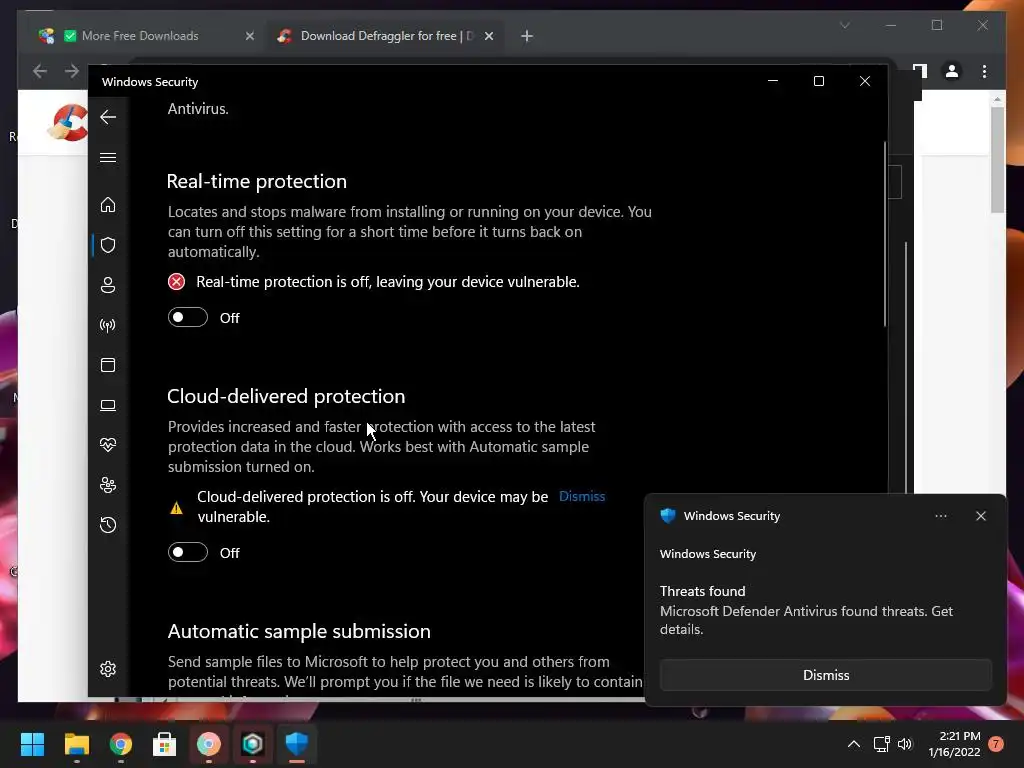Image resolution: width=1024 pixels, height=768 pixels.
Task: Open Protection history clock icon
Action: 108,525
